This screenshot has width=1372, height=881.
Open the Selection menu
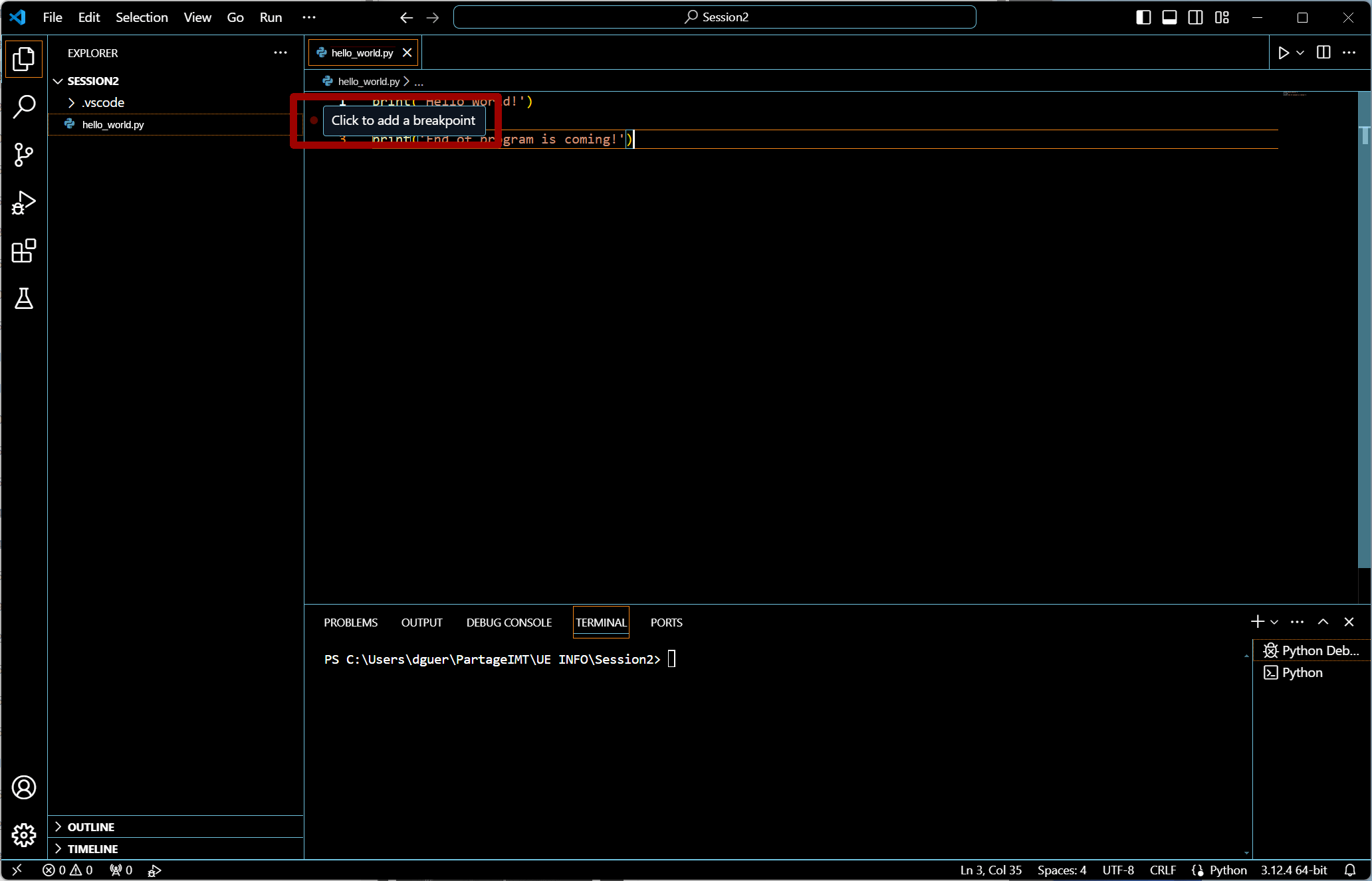point(142,17)
